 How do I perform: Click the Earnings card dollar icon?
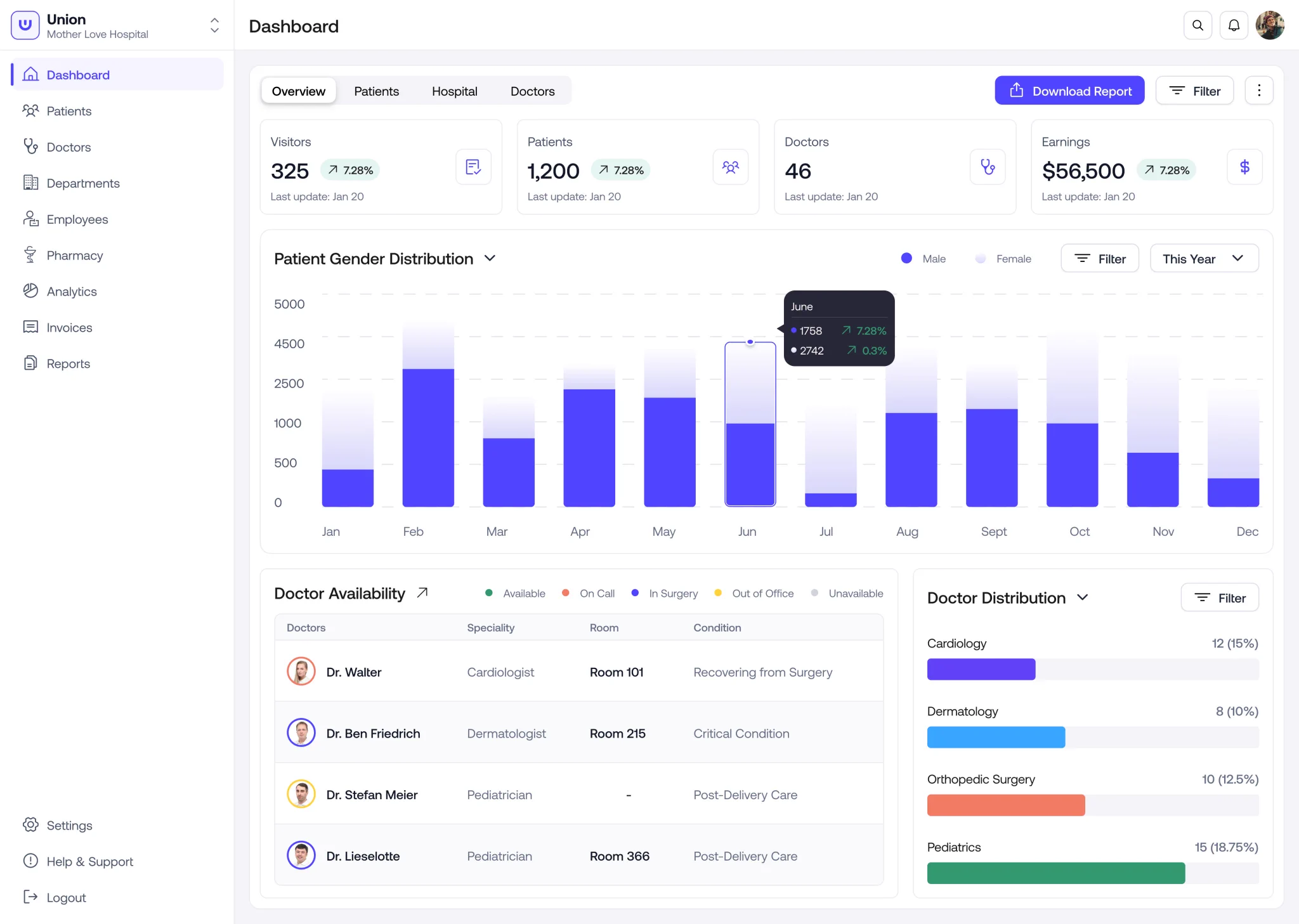point(1244,167)
